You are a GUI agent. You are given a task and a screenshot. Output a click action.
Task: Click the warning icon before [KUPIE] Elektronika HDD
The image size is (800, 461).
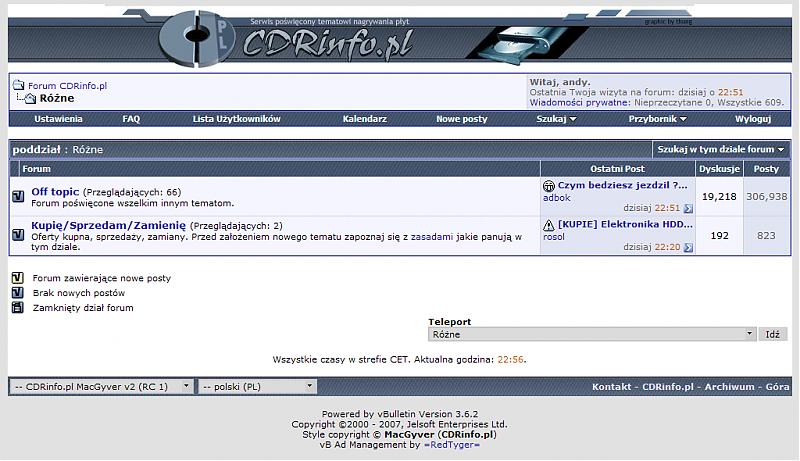pyautogui.click(x=548, y=225)
